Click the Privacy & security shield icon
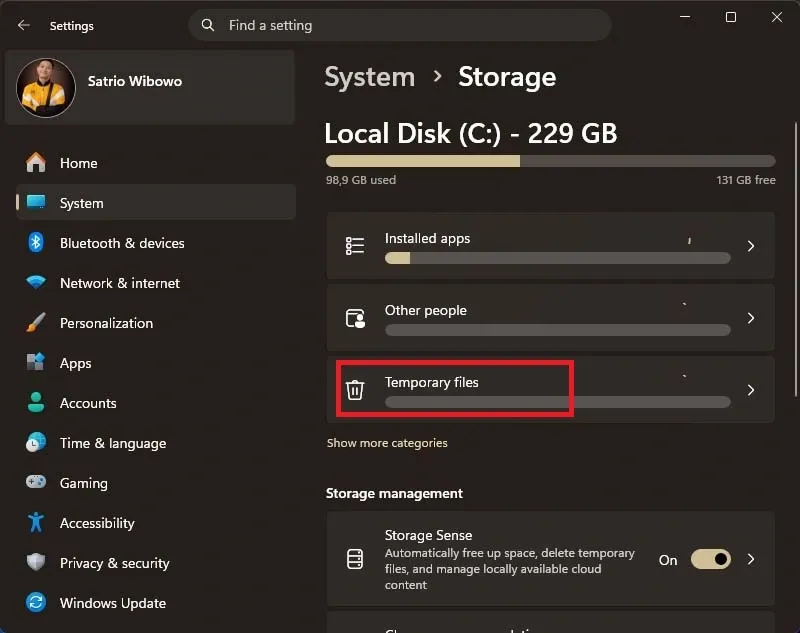 [x=36, y=563]
